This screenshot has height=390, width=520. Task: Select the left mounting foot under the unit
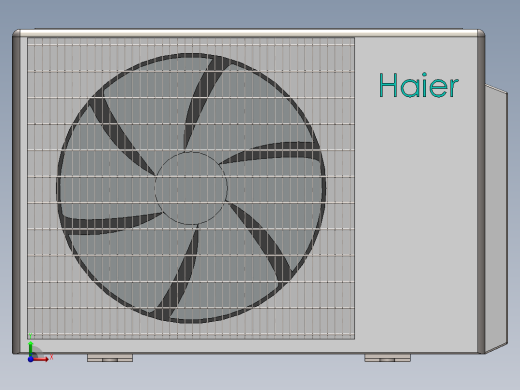110,358
